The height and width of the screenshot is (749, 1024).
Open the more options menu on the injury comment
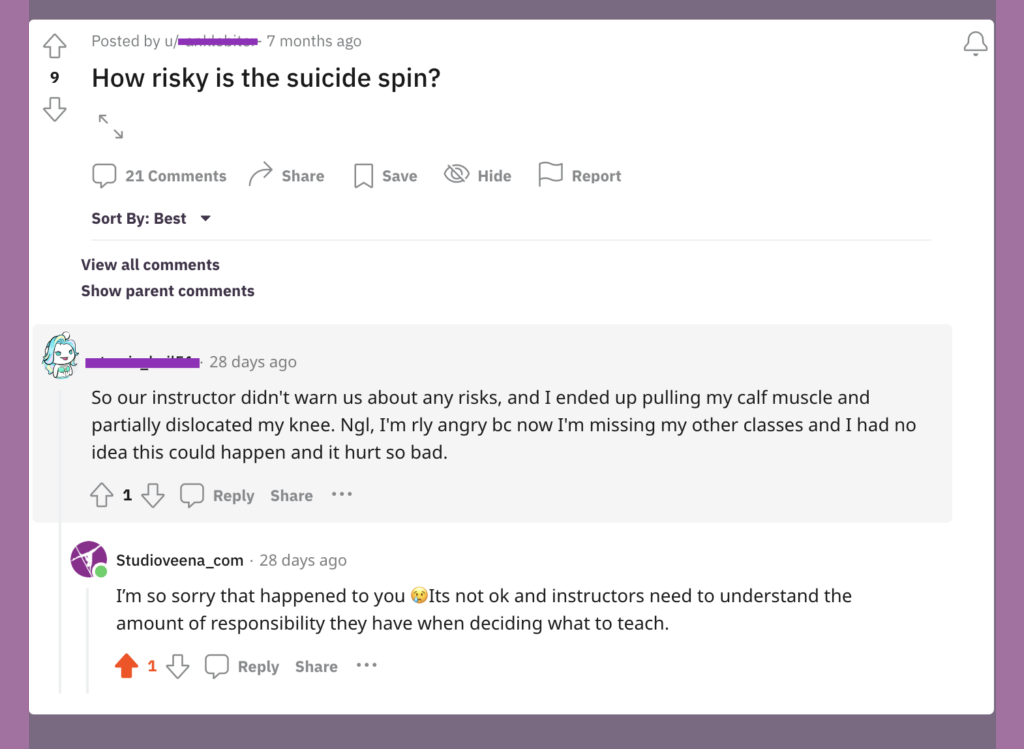(342, 494)
